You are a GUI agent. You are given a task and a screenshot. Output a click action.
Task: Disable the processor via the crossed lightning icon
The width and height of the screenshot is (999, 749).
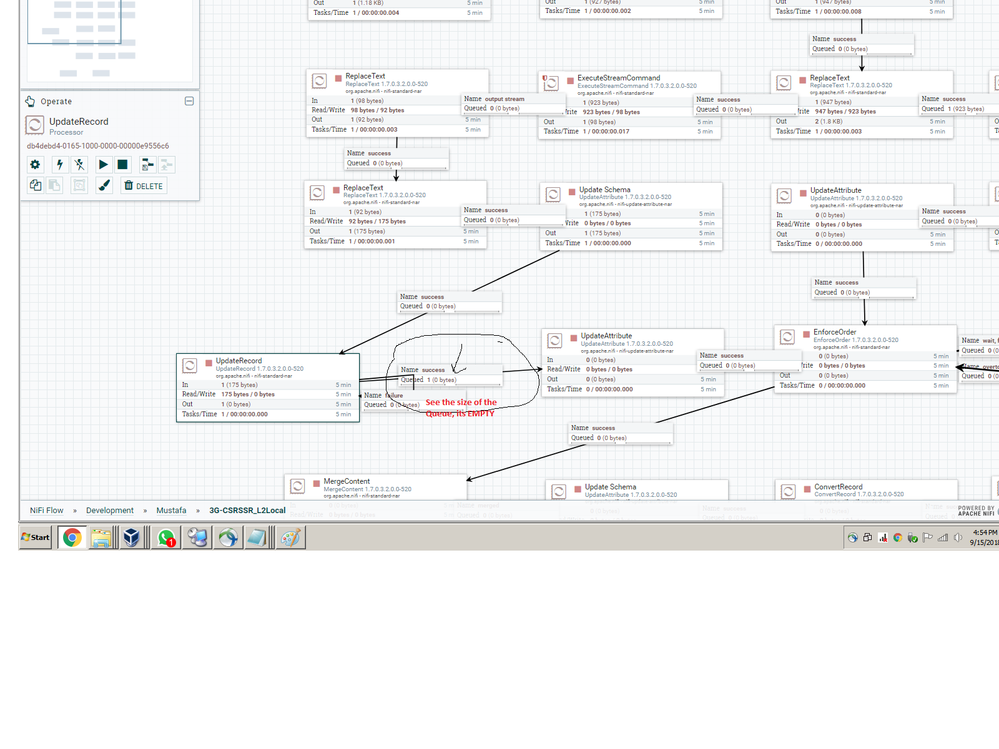pyautogui.click(x=80, y=164)
